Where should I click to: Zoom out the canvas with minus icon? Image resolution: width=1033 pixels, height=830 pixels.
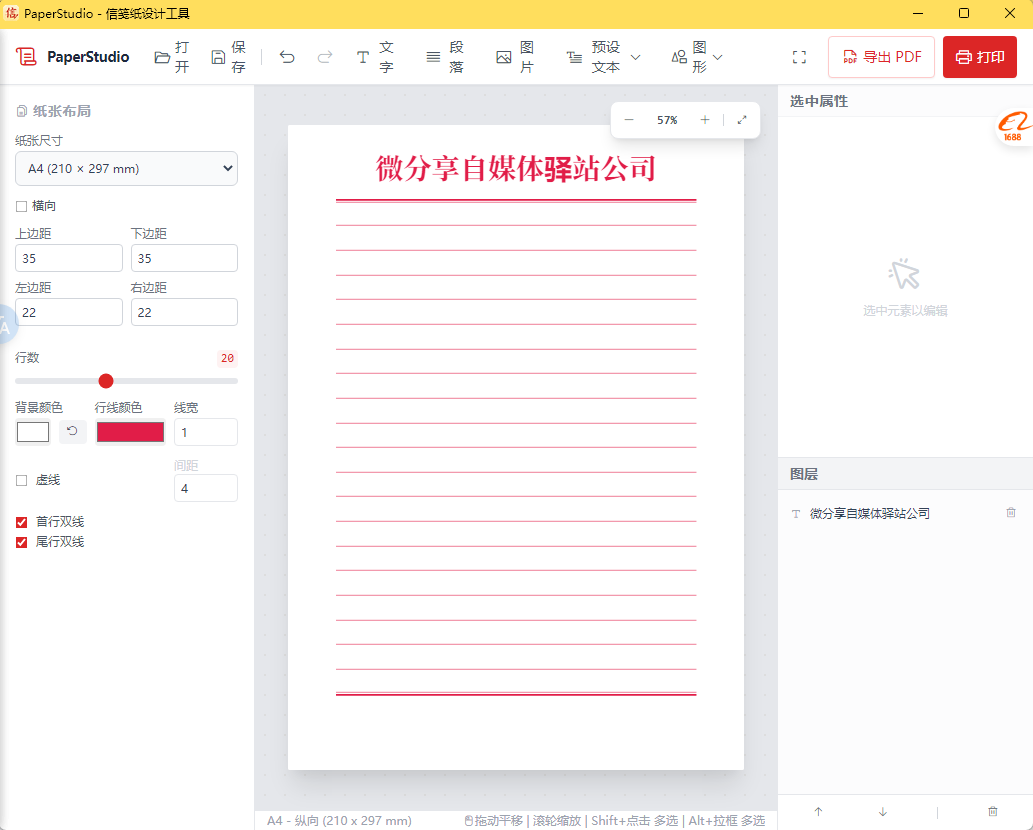coord(629,120)
